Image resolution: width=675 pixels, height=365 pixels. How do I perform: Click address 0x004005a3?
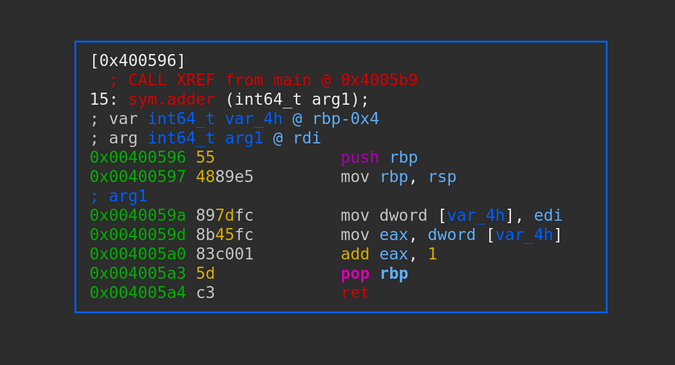coord(138,274)
